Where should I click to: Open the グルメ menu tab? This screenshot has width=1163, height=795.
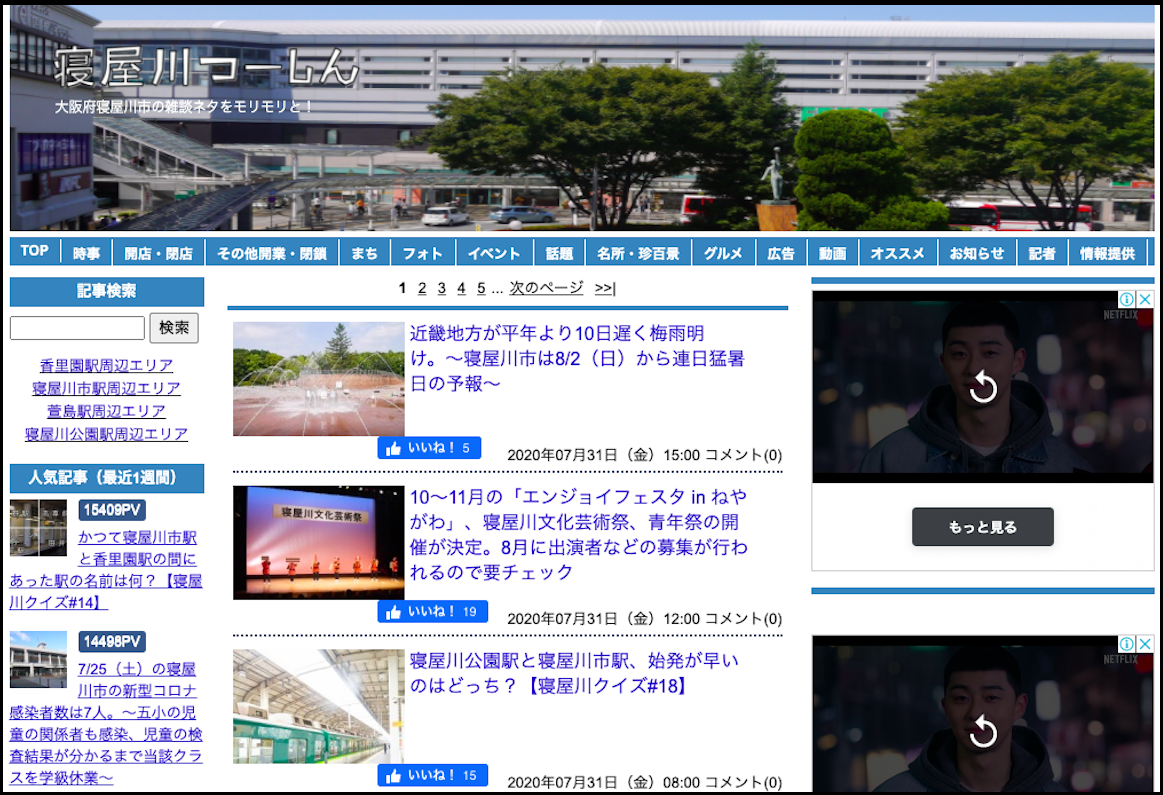[x=723, y=253]
